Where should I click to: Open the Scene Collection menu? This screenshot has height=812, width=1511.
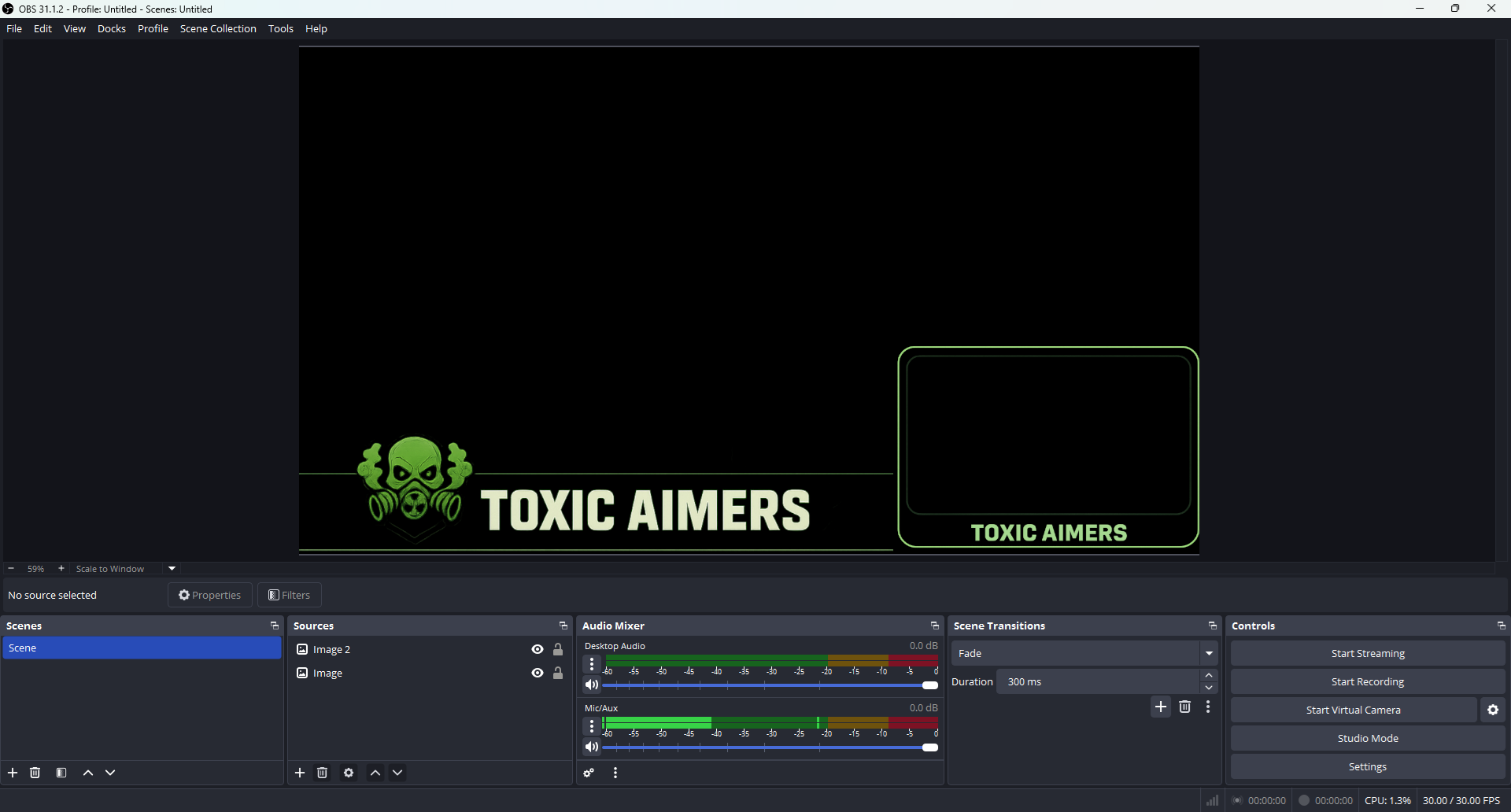[218, 28]
